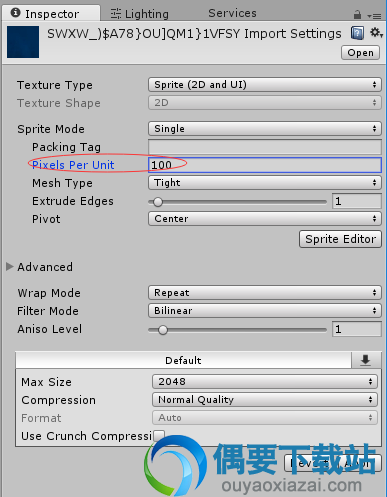Screen dimensions: 387x497
Task: Open the Sprite Editor
Action: click(340, 239)
